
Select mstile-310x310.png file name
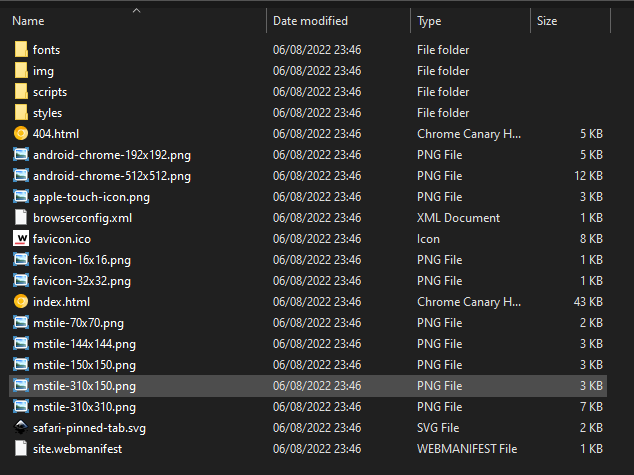pyautogui.click(x=84, y=407)
